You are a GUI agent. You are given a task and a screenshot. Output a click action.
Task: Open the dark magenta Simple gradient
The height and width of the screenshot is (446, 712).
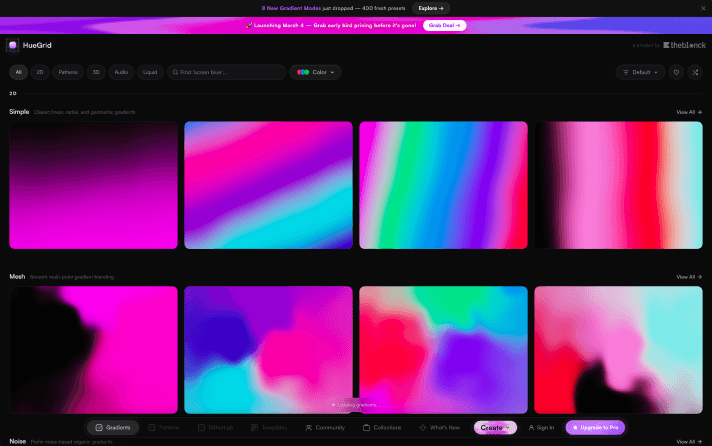(x=94, y=185)
